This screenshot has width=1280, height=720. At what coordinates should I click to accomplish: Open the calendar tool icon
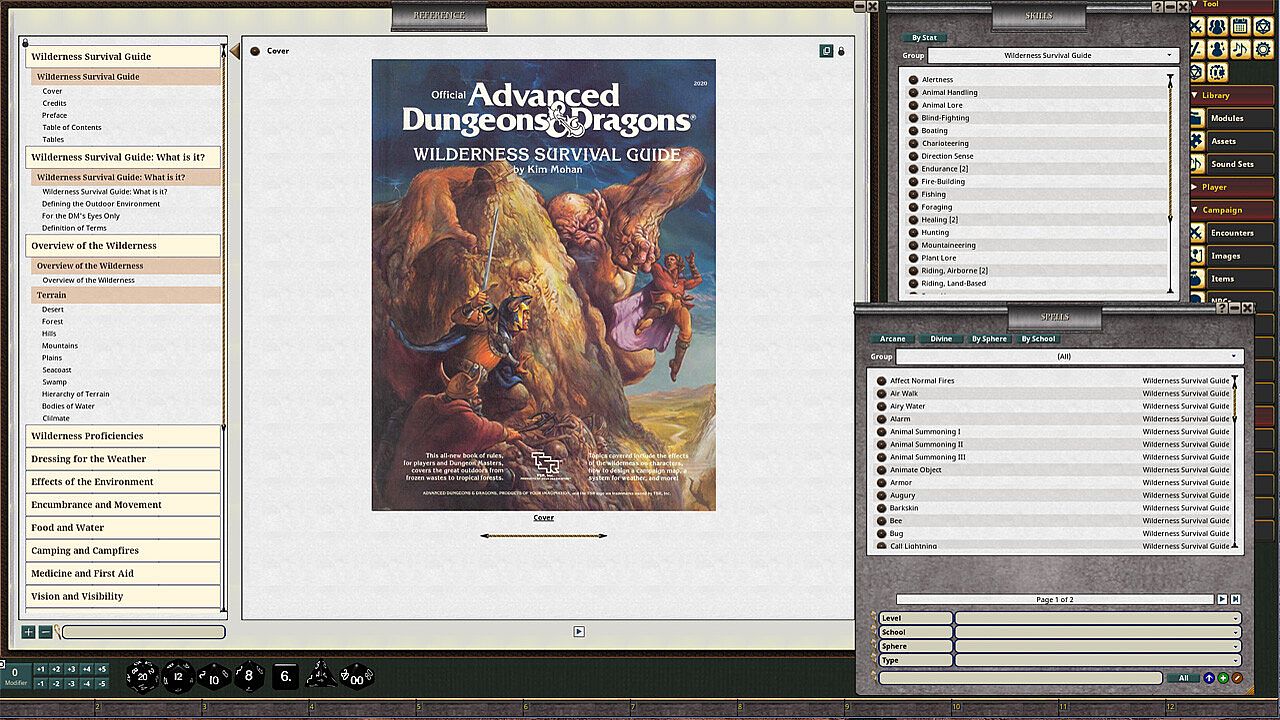click(1240, 26)
